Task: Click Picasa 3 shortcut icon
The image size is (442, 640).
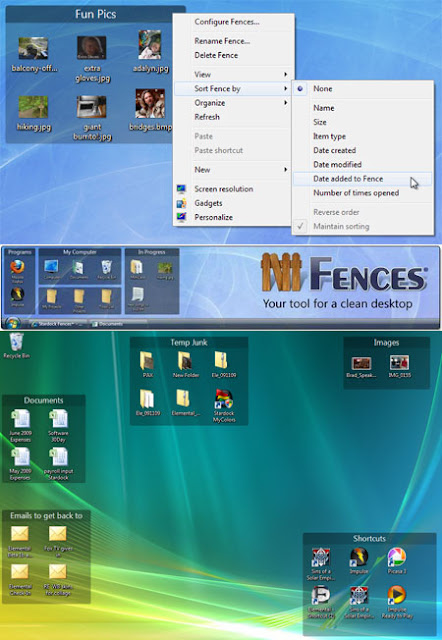Action: click(396, 557)
